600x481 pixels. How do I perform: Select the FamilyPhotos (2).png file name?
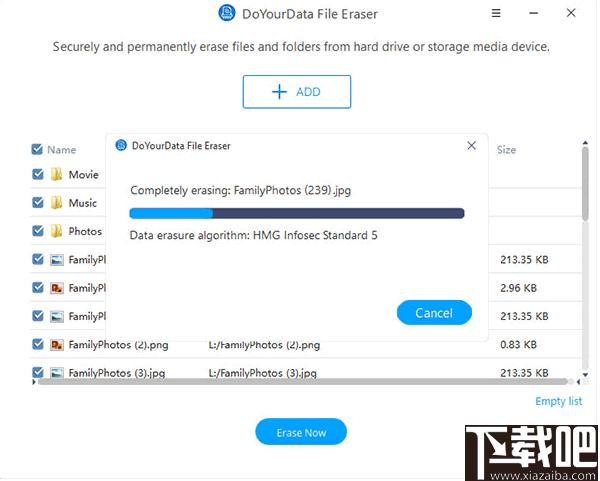[118, 345]
